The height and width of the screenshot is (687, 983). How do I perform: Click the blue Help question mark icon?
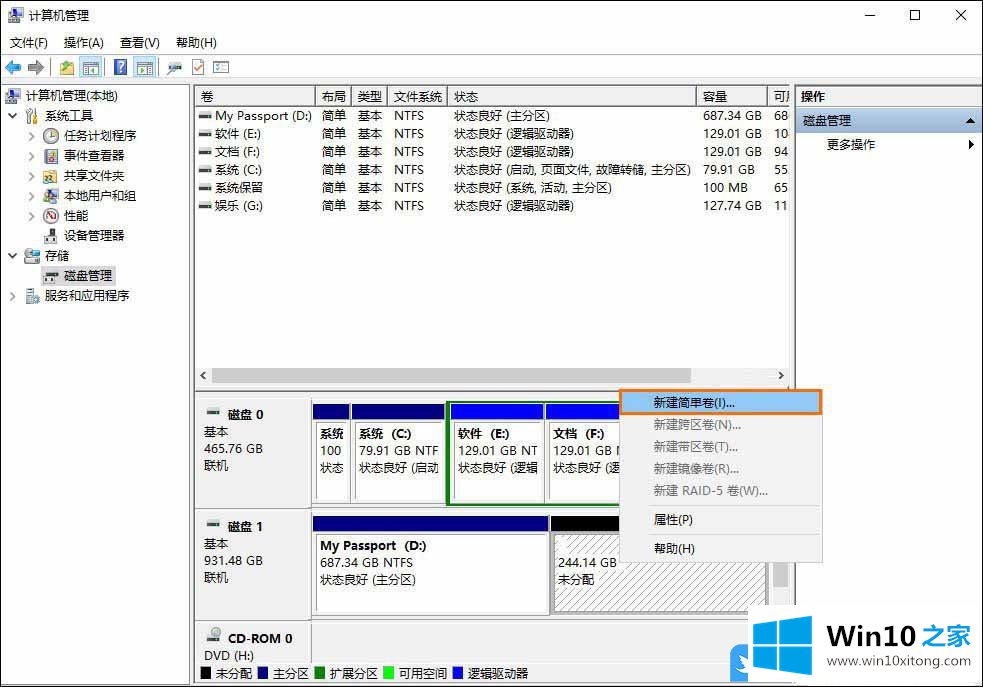click(x=120, y=67)
